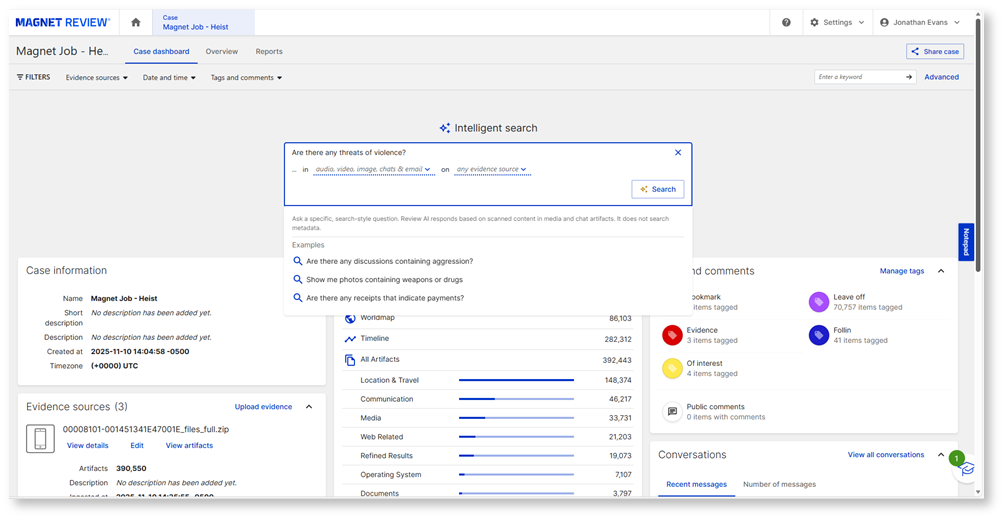Click the Communication progress bar
The width and height of the screenshot is (1005, 520).
tap(516, 399)
